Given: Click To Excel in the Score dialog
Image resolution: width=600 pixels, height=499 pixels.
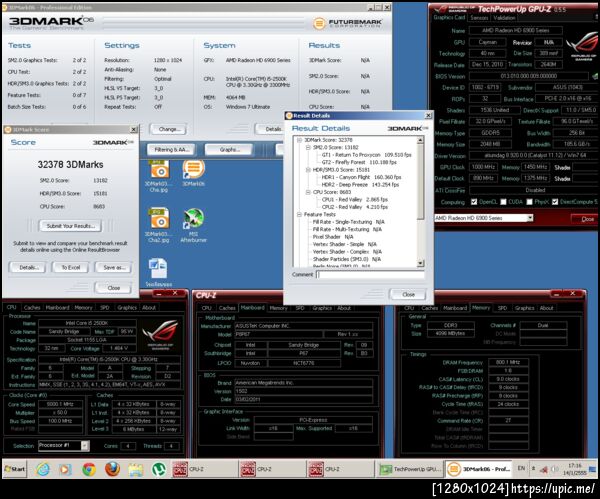Looking at the screenshot, I should click(71, 267).
